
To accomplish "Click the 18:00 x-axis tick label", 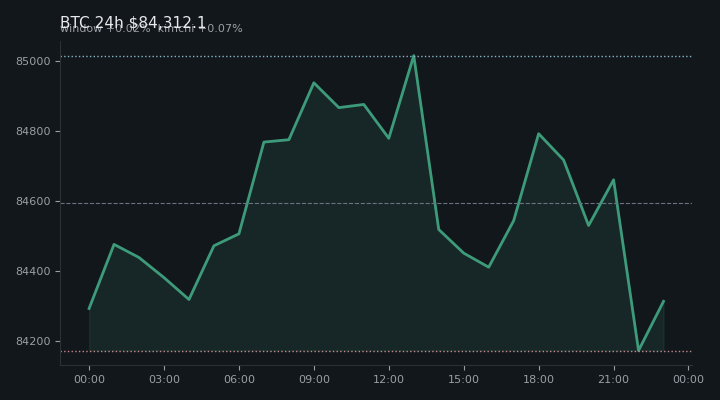I will (539, 379).
